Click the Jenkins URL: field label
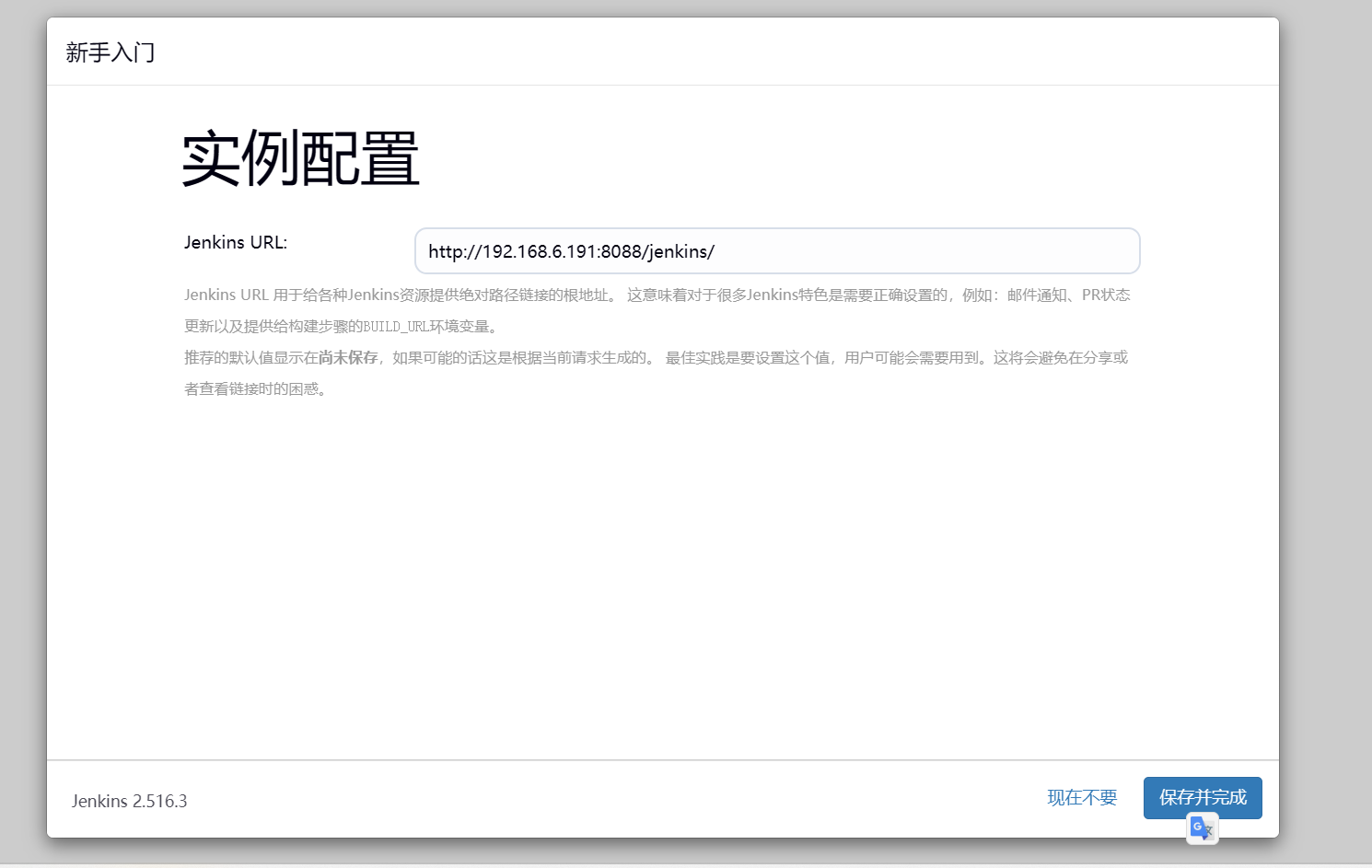The image size is (1372, 868). (x=236, y=242)
